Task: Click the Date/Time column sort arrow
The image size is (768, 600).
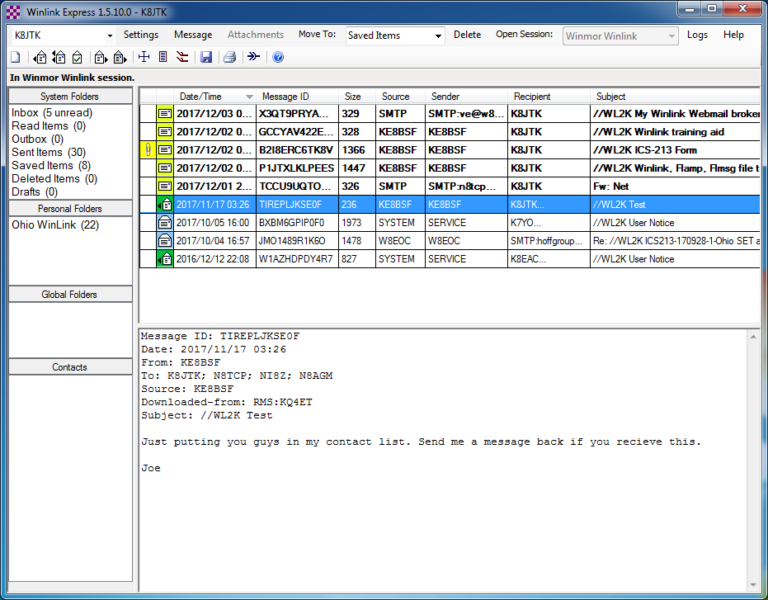Action: (249, 96)
